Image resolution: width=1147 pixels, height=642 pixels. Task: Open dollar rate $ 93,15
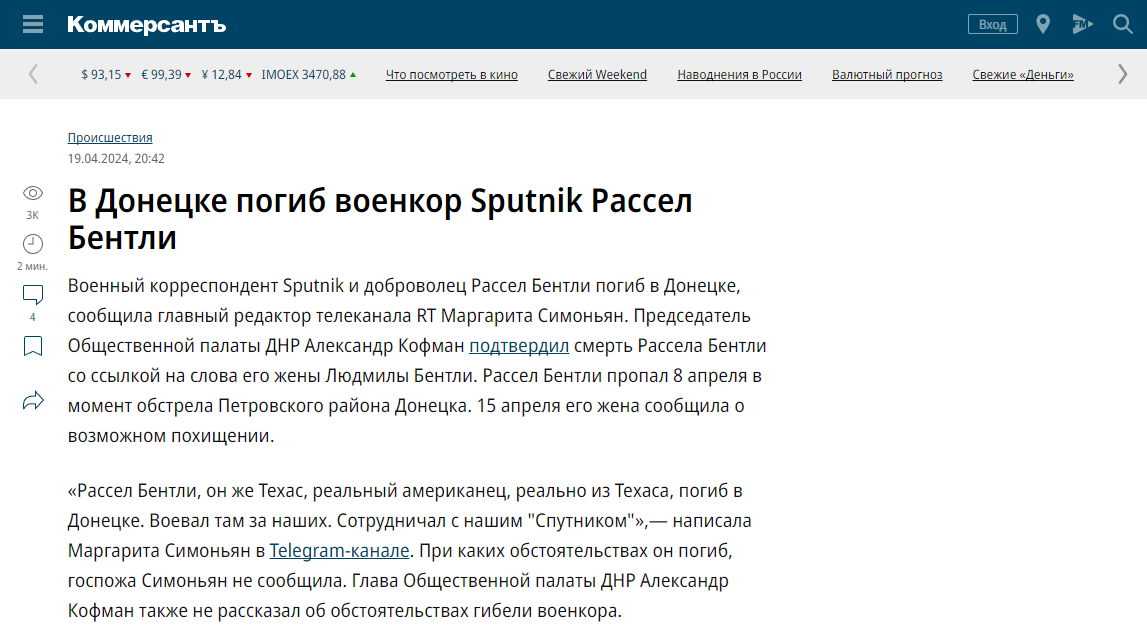coord(106,75)
